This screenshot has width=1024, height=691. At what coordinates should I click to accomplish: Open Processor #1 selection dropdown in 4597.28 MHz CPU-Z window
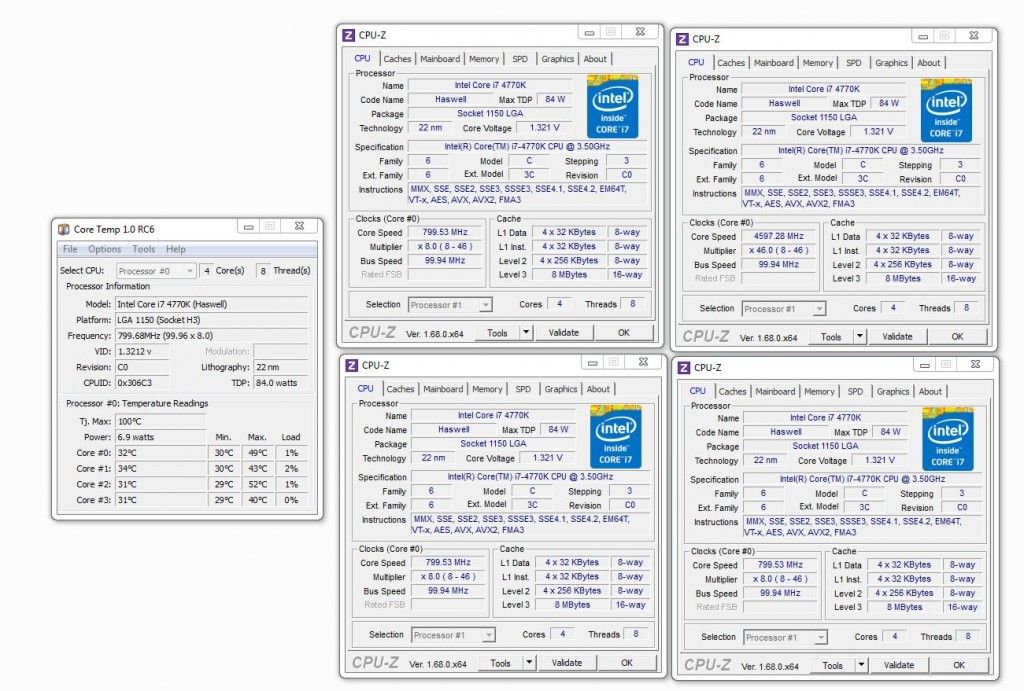pos(784,309)
